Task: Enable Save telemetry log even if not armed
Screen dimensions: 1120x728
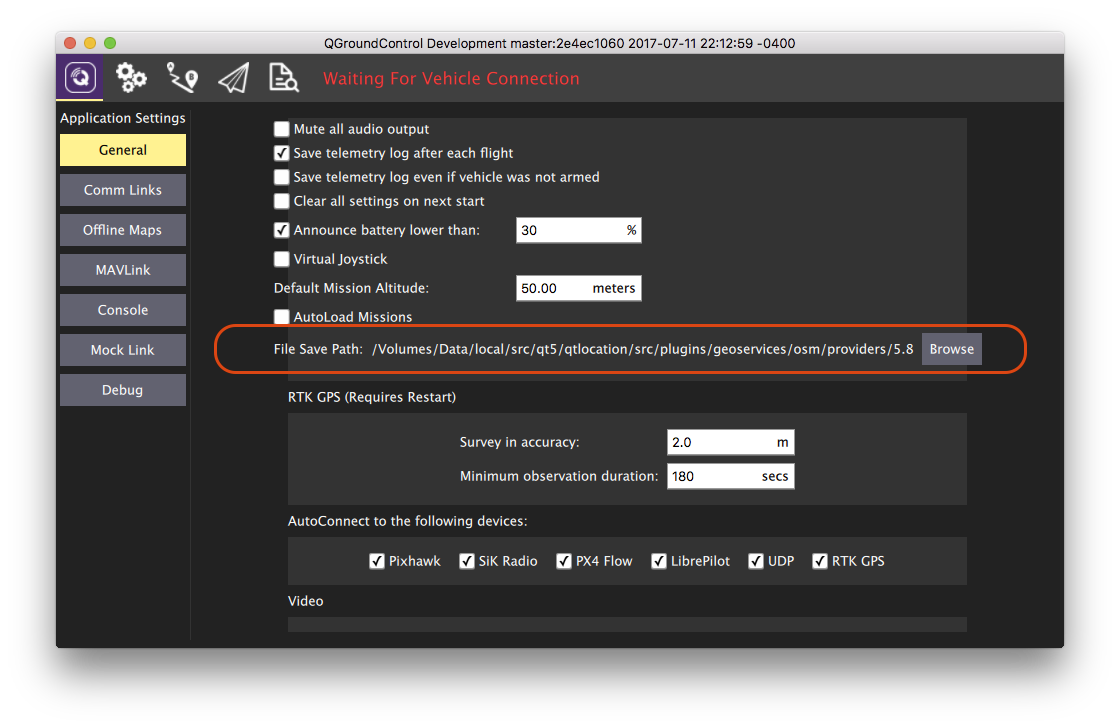Action: coord(281,177)
